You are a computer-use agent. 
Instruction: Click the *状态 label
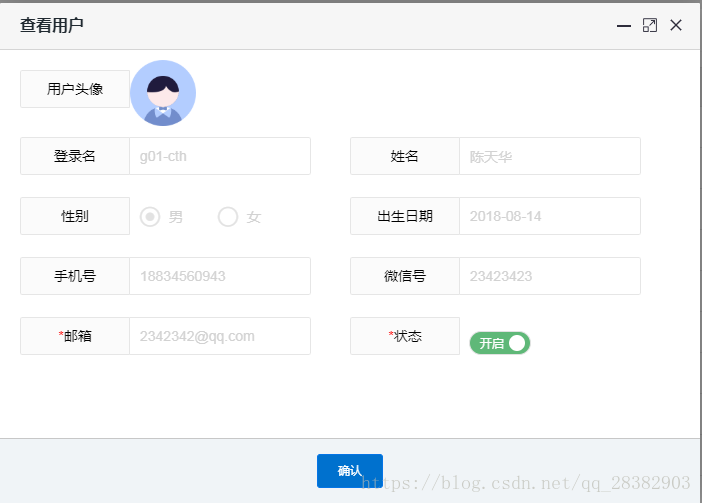coord(405,336)
